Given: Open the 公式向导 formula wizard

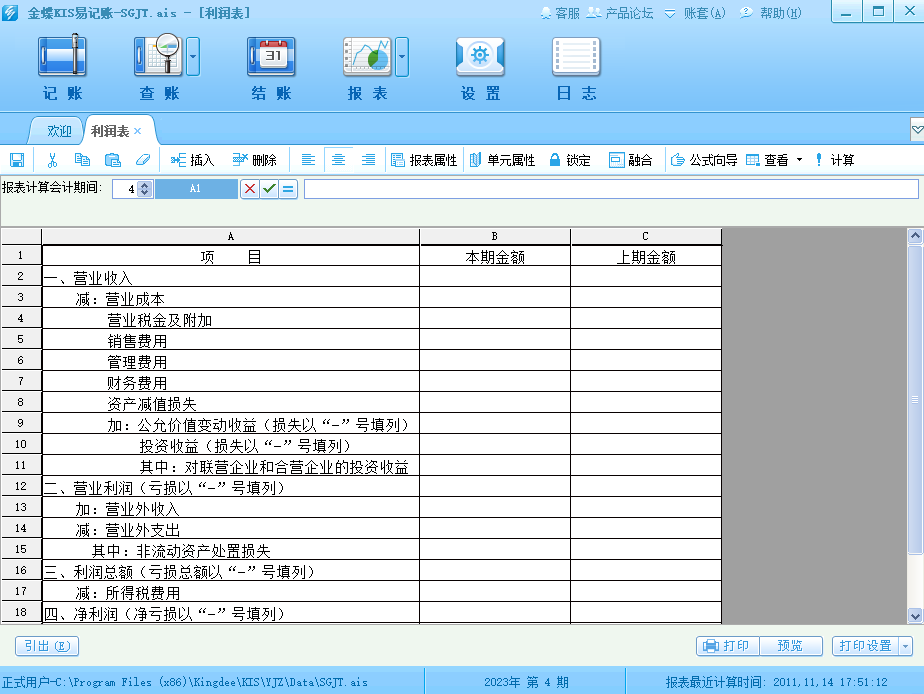Looking at the screenshot, I should coord(704,160).
